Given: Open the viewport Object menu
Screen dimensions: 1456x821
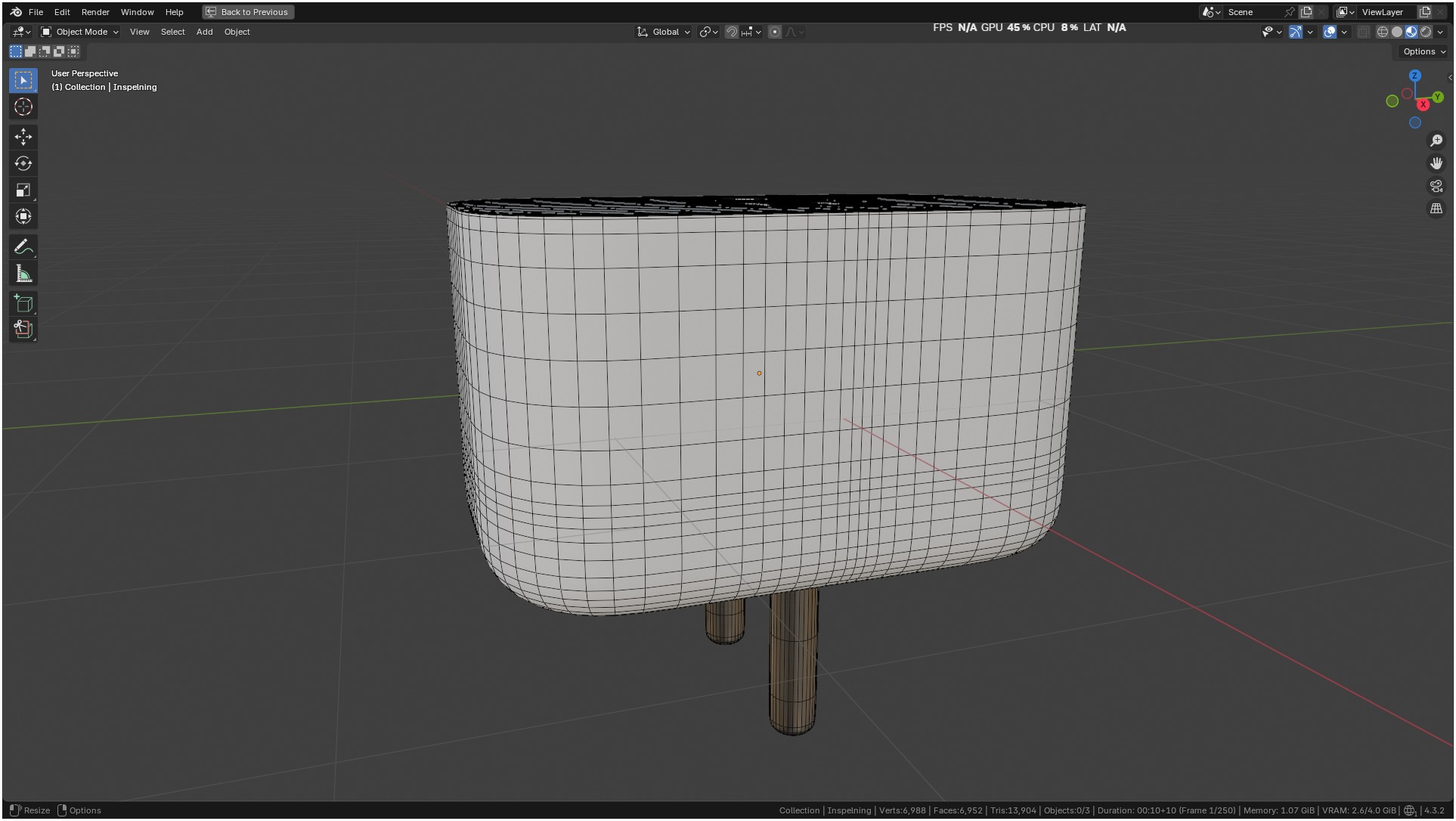Looking at the screenshot, I should (237, 32).
